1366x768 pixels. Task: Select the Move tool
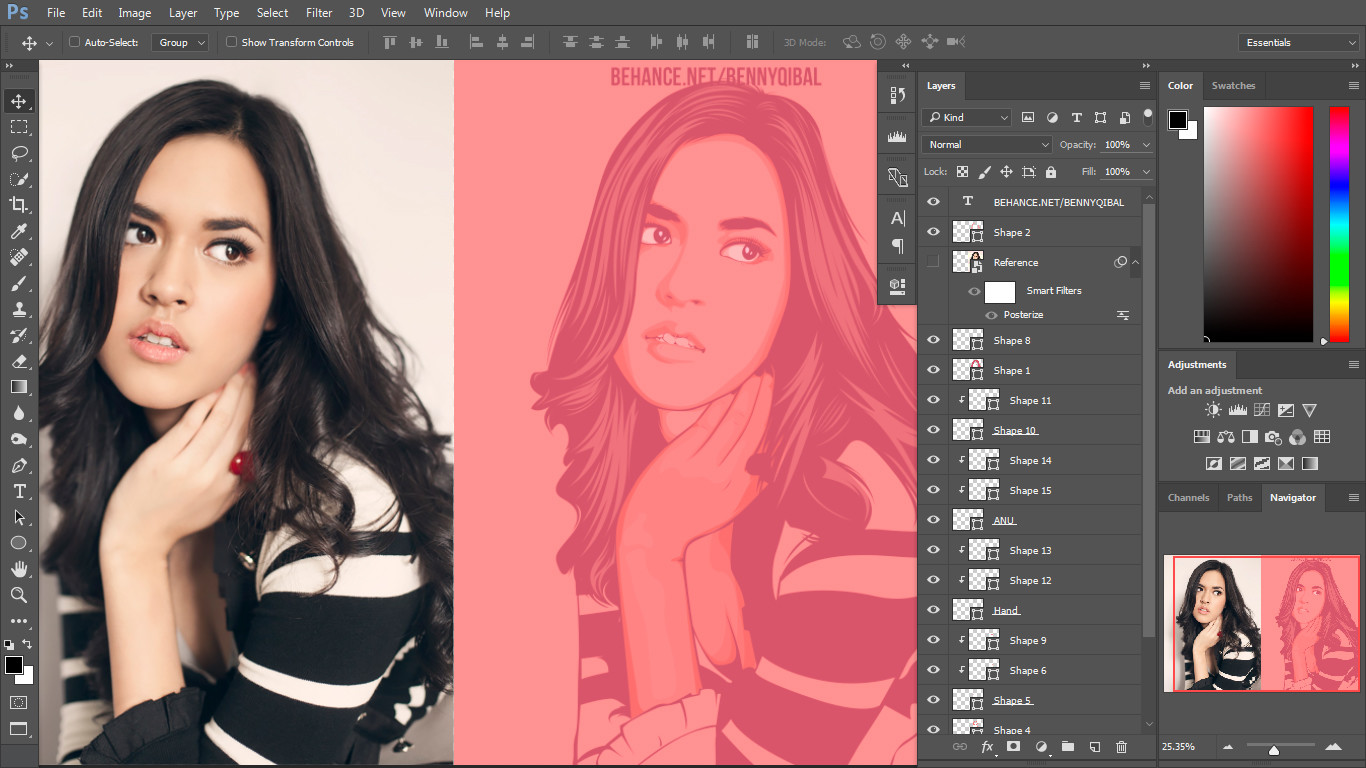pyautogui.click(x=19, y=101)
